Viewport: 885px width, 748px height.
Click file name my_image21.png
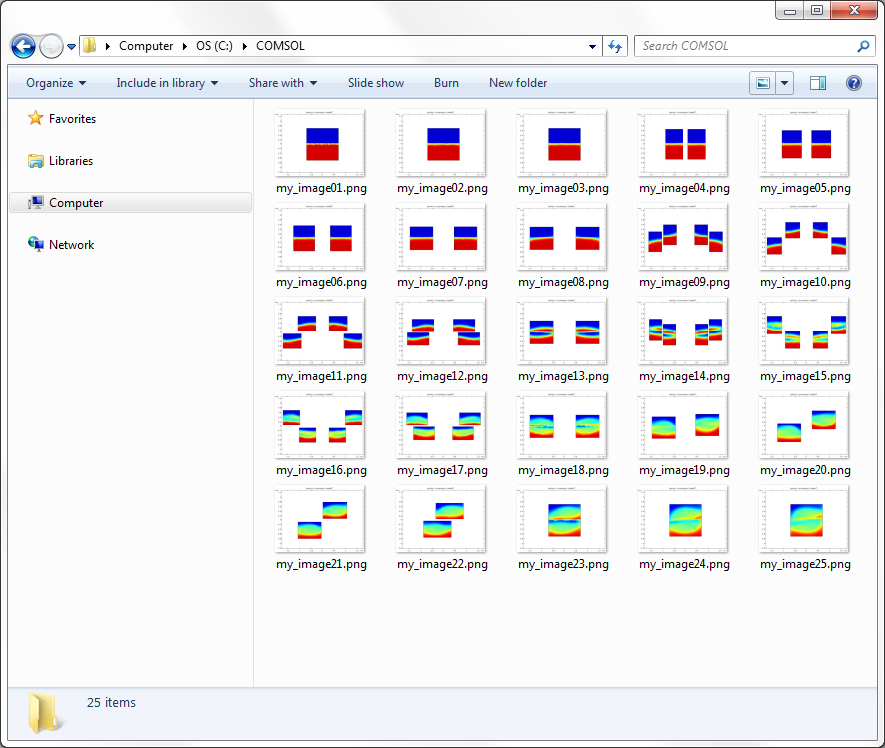[x=321, y=565]
